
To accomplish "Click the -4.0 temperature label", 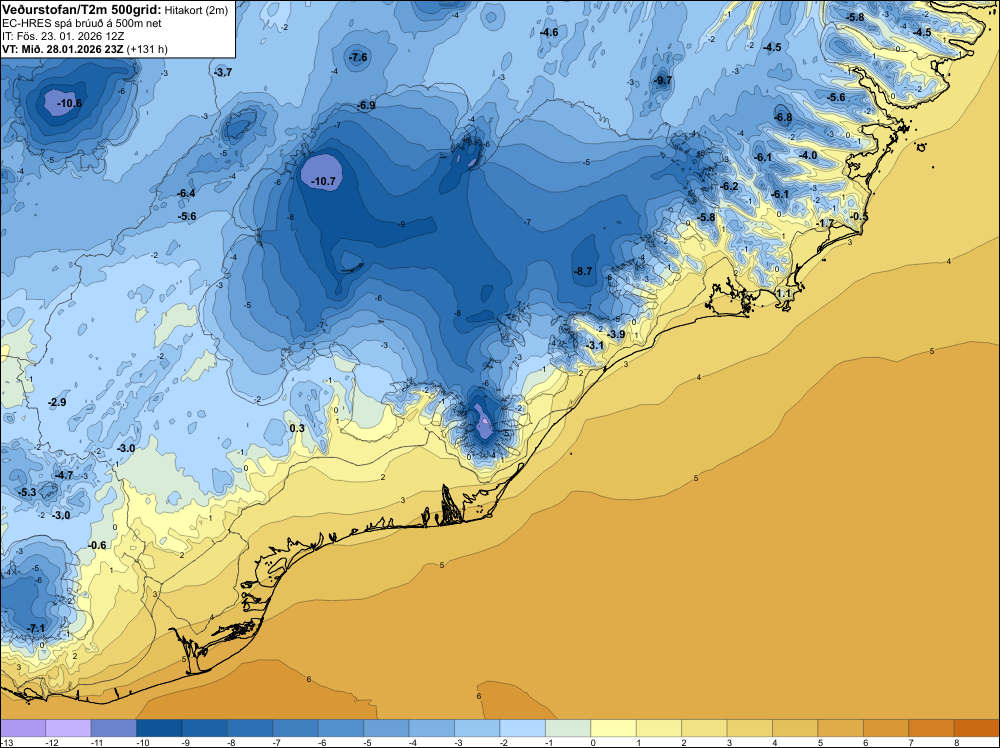I will 808,155.
